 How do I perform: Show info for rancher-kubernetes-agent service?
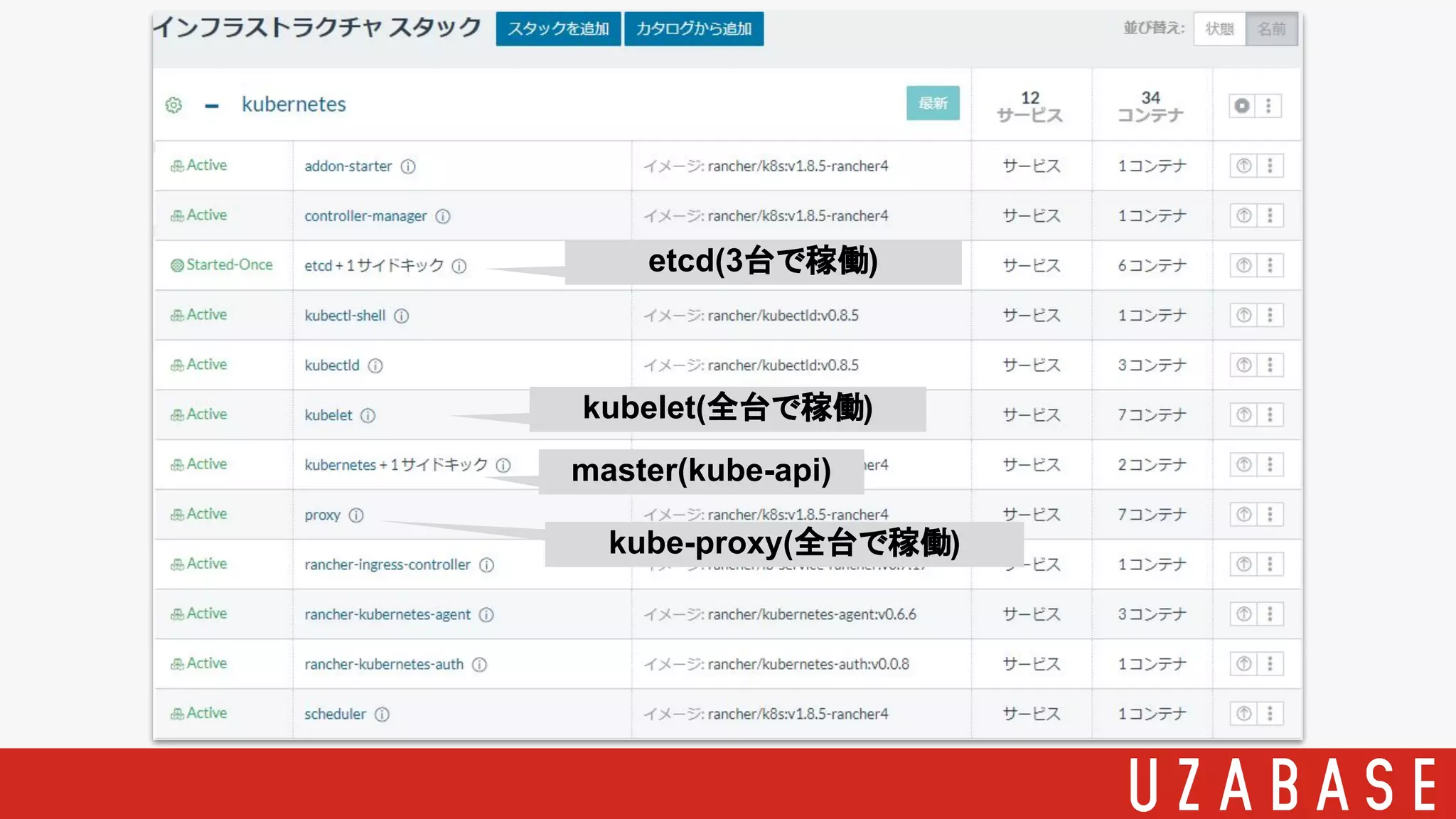tap(486, 614)
